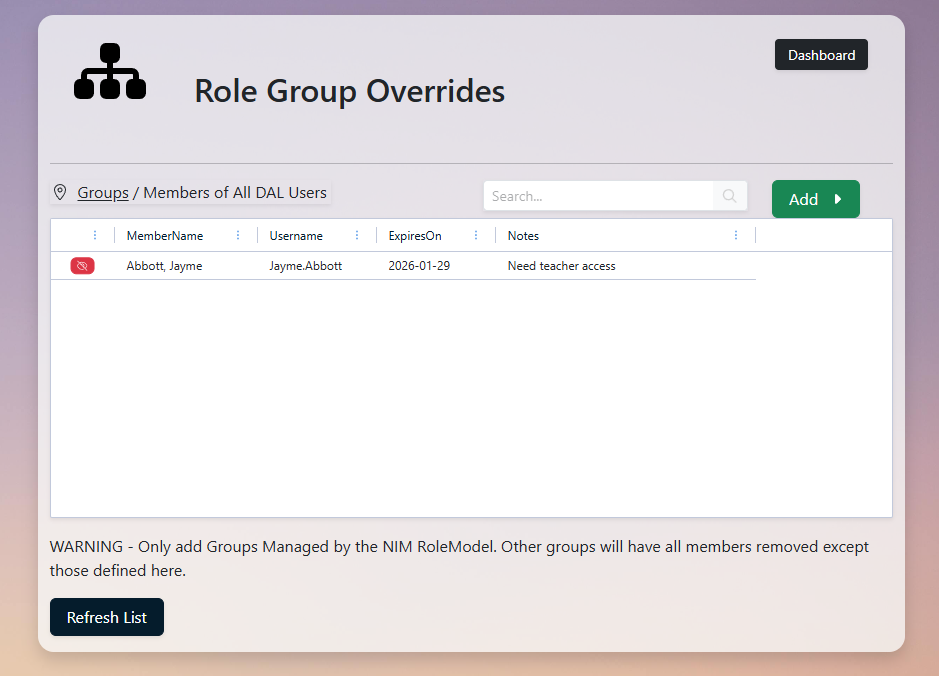Viewport: 939px width, 676px height.
Task: Open the ExpiresOn column options icon
Action: (x=476, y=235)
